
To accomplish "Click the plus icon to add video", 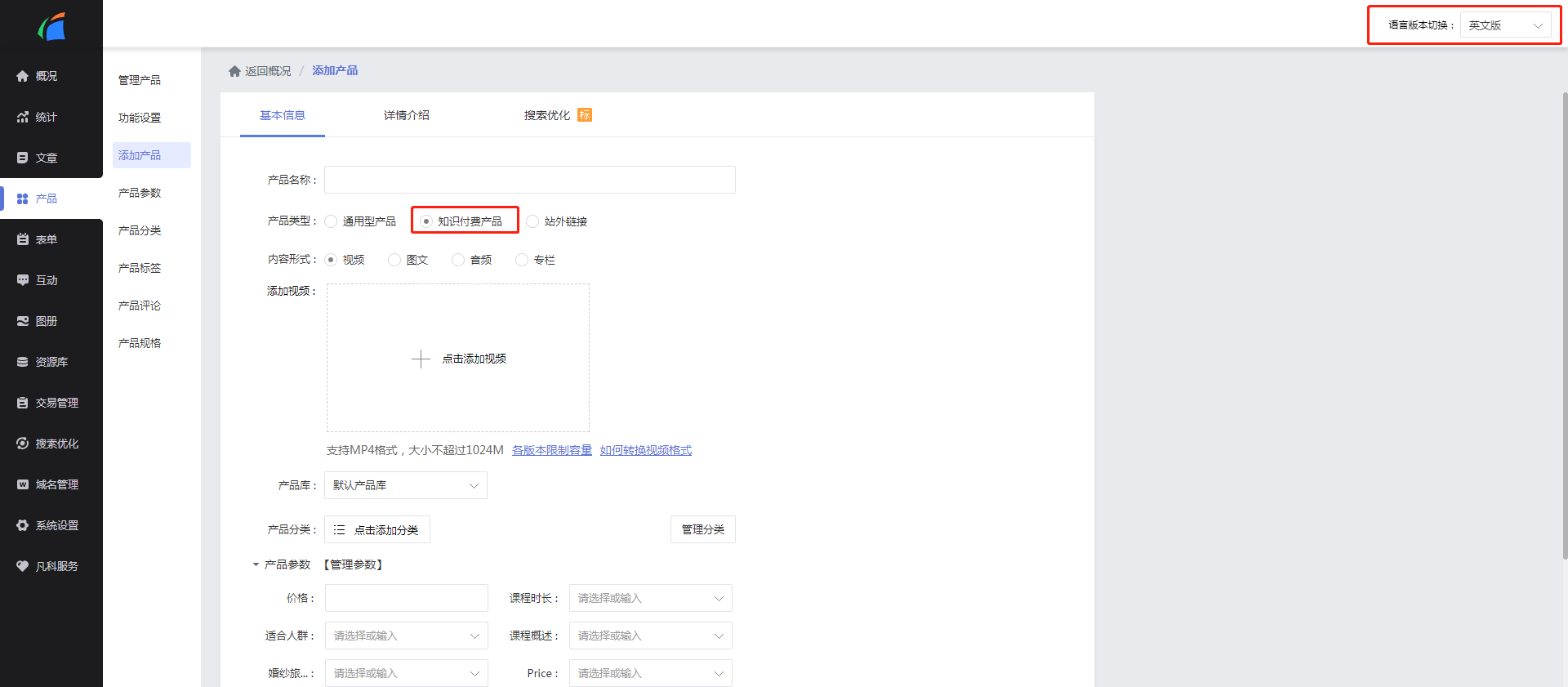I will (x=421, y=359).
